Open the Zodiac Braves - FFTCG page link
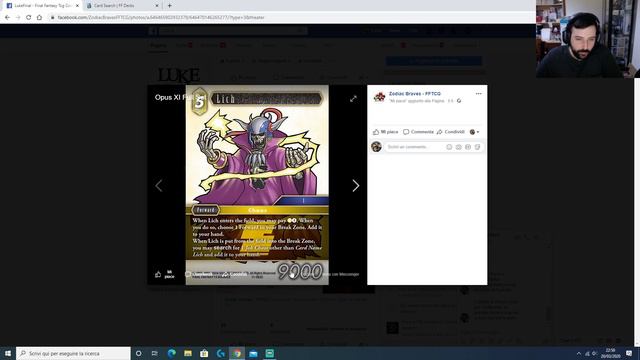 click(x=415, y=94)
